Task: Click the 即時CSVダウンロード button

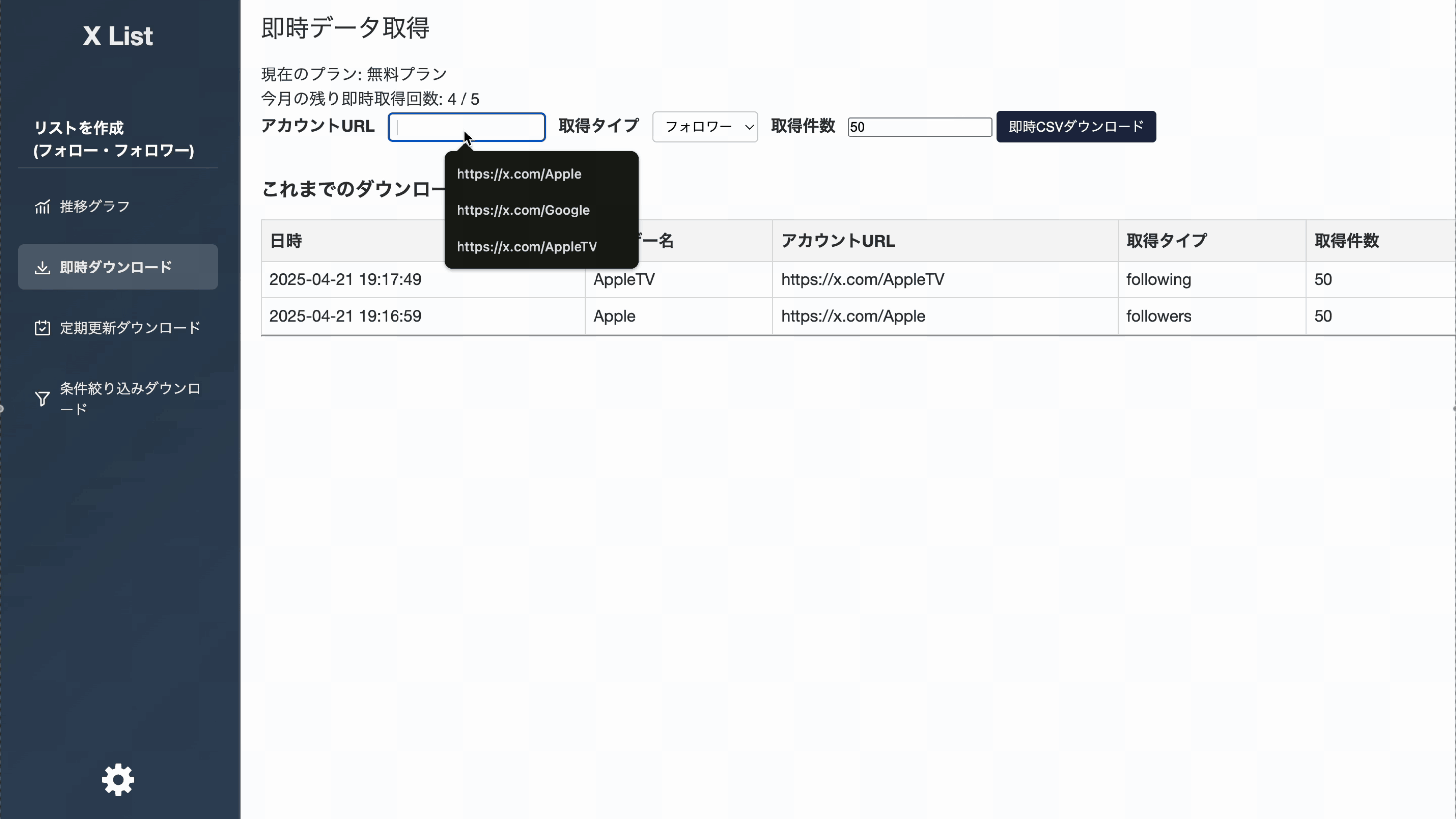Action: pyautogui.click(x=1076, y=127)
